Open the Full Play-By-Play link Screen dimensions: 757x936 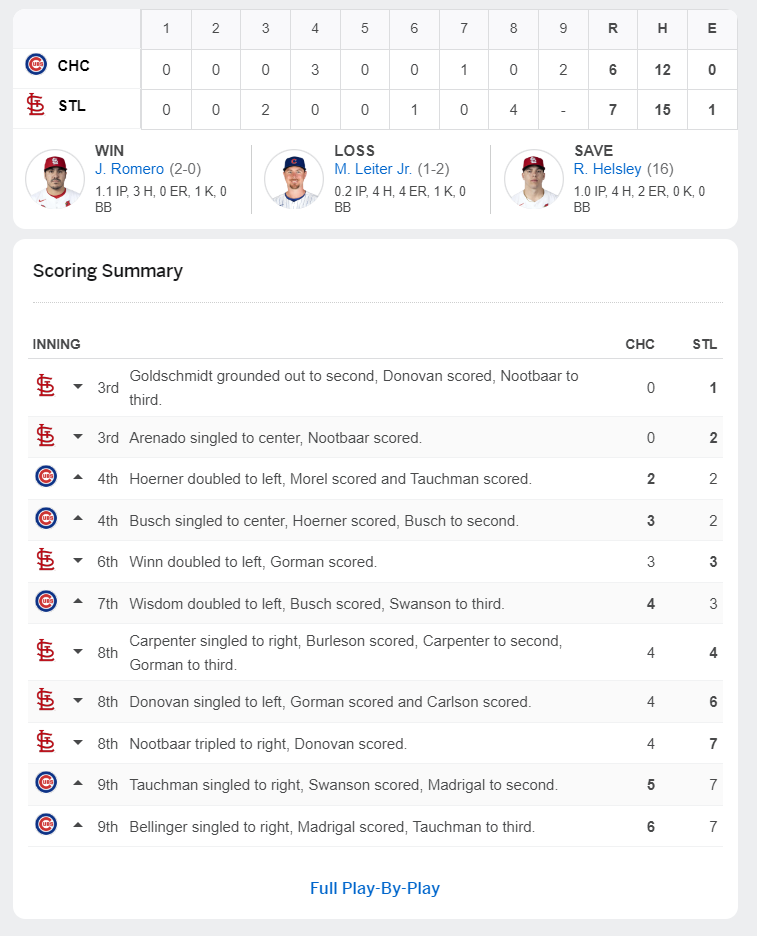tap(375, 888)
